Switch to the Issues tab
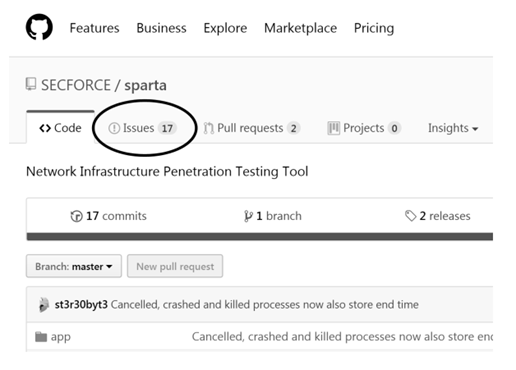The height and width of the screenshot is (370, 516). pyautogui.click(x=142, y=128)
